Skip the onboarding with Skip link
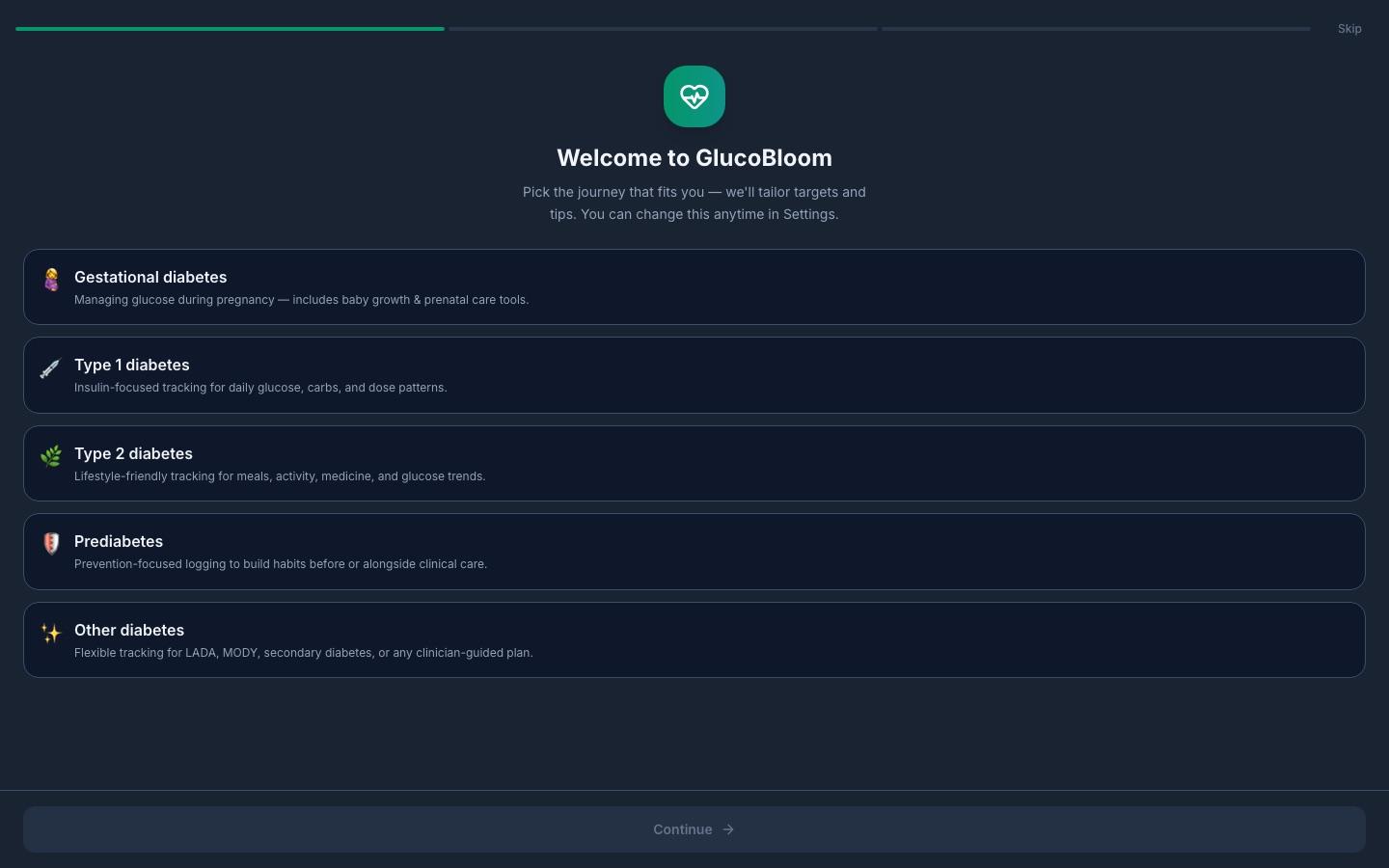The width and height of the screenshot is (1389, 868). click(x=1349, y=29)
